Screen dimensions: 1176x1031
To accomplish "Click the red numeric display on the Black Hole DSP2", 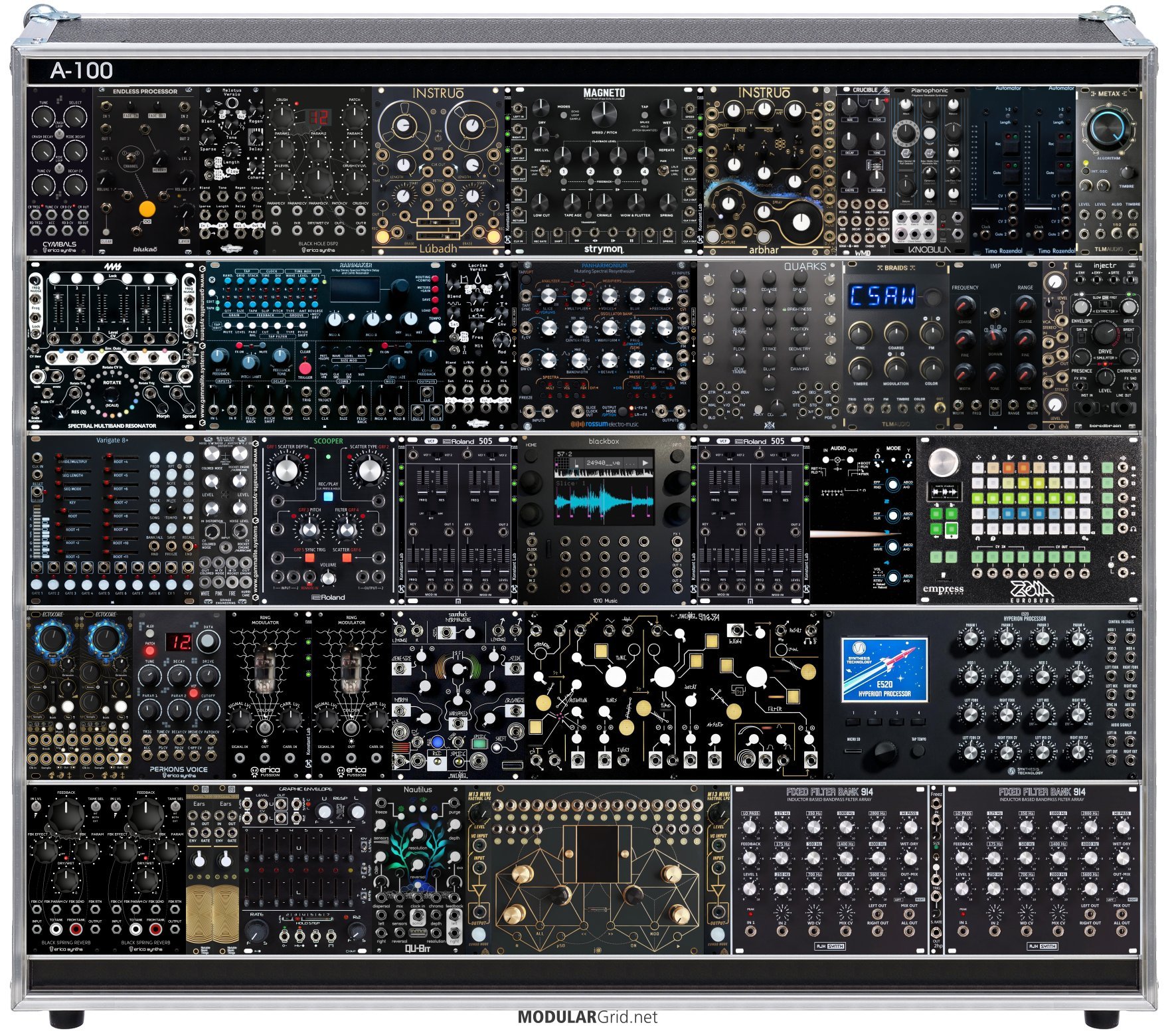I will coord(318,118).
